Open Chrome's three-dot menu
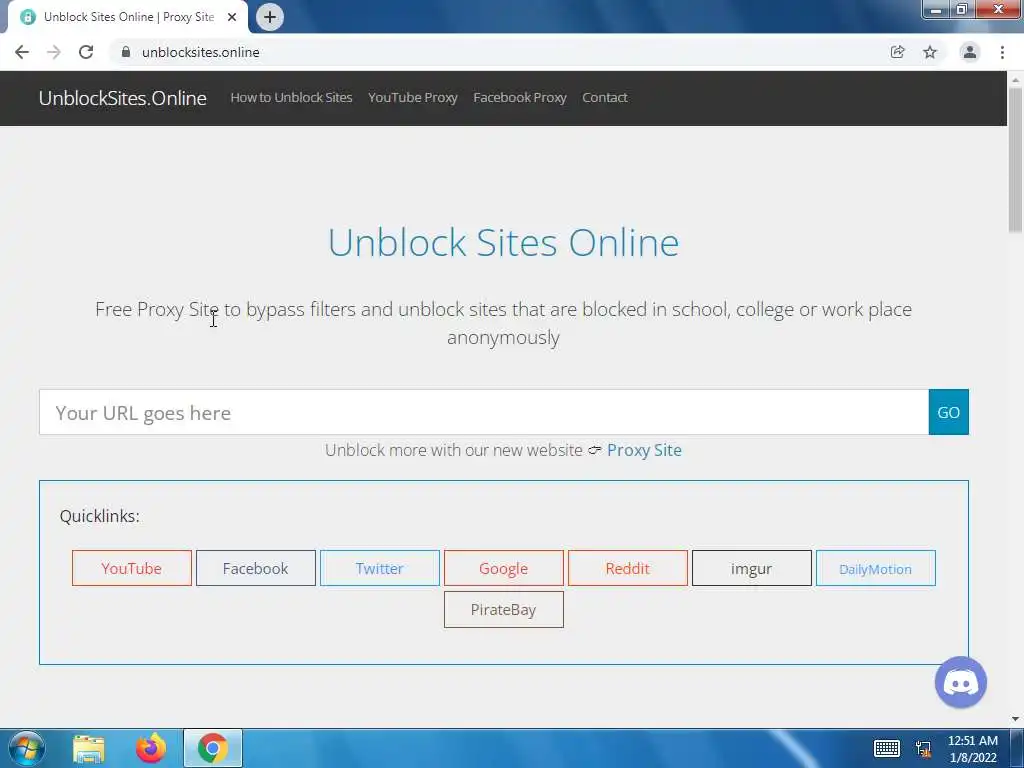1024x768 pixels. [x=1002, y=52]
